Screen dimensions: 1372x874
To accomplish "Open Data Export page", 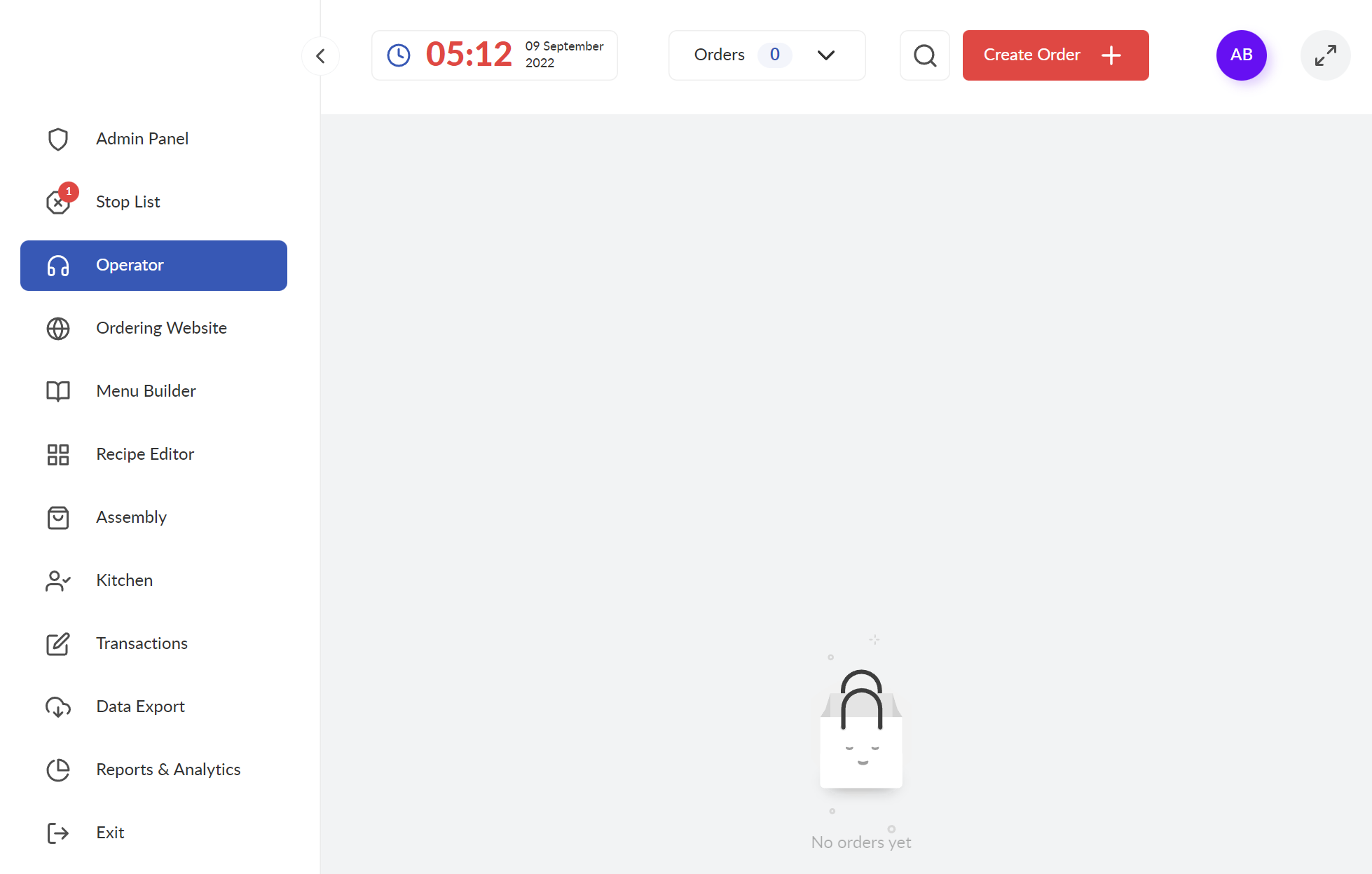I will tap(153, 706).
